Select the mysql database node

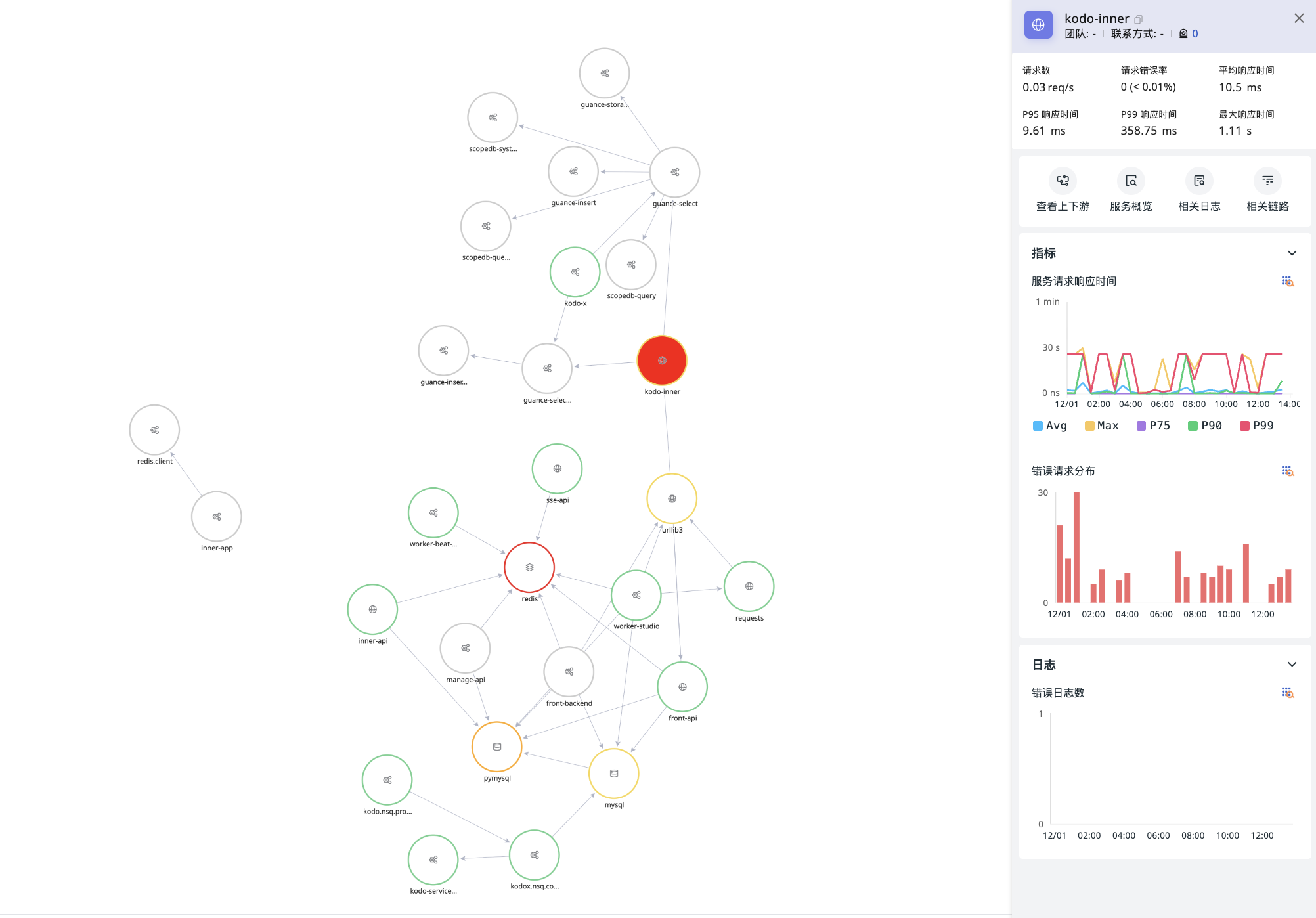pos(614,774)
